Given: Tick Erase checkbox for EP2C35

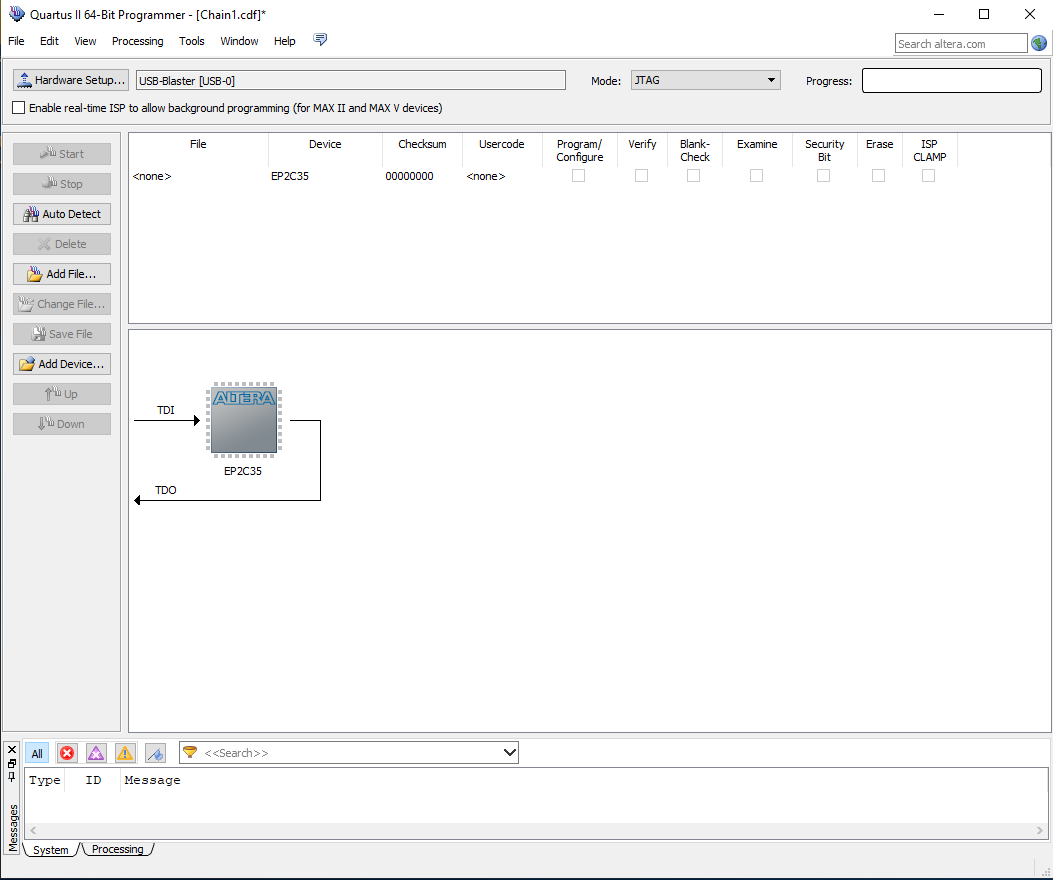Looking at the screenshot, I should pos(878,175).
